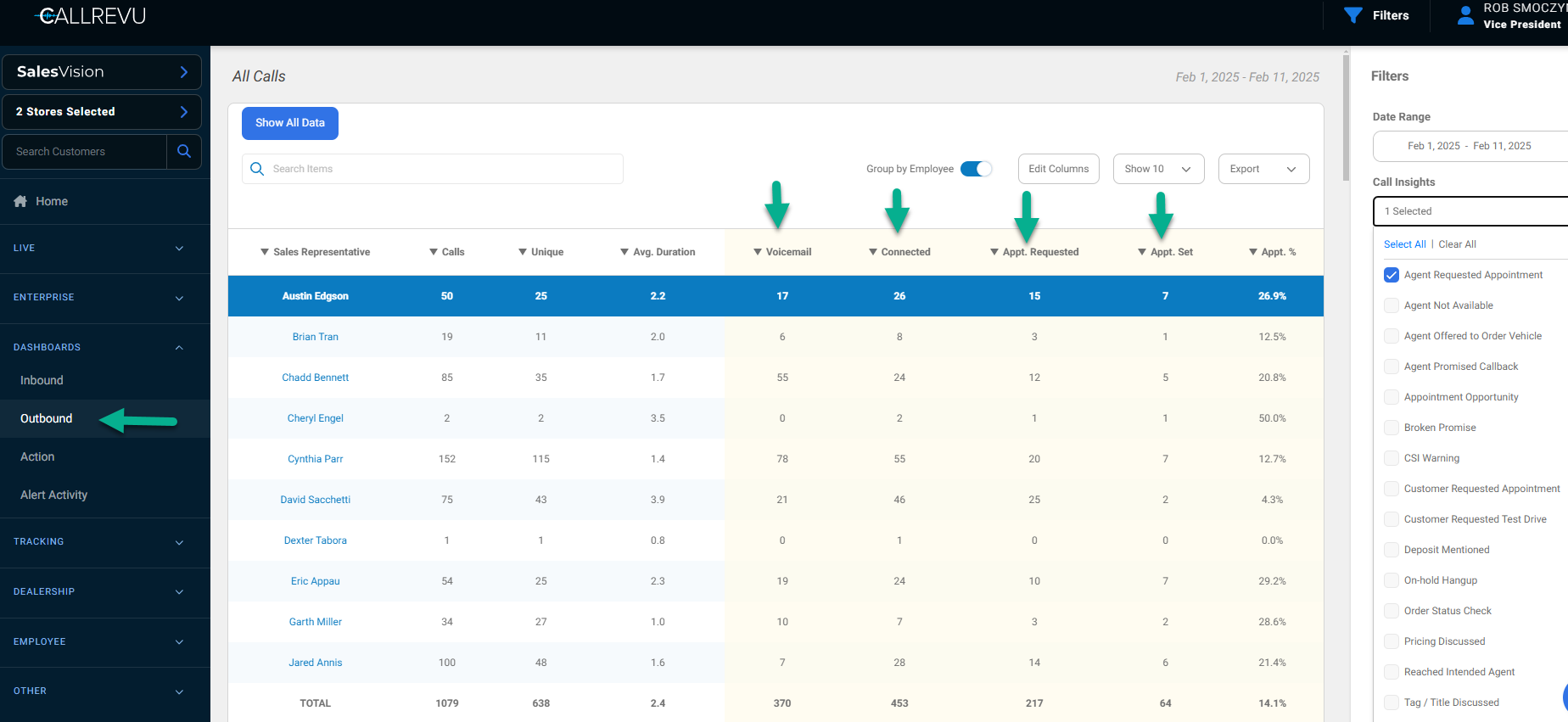Click the Appt. Set column sort triangle
Viewport: 1568px width, 722px height.
[1142, 252]
